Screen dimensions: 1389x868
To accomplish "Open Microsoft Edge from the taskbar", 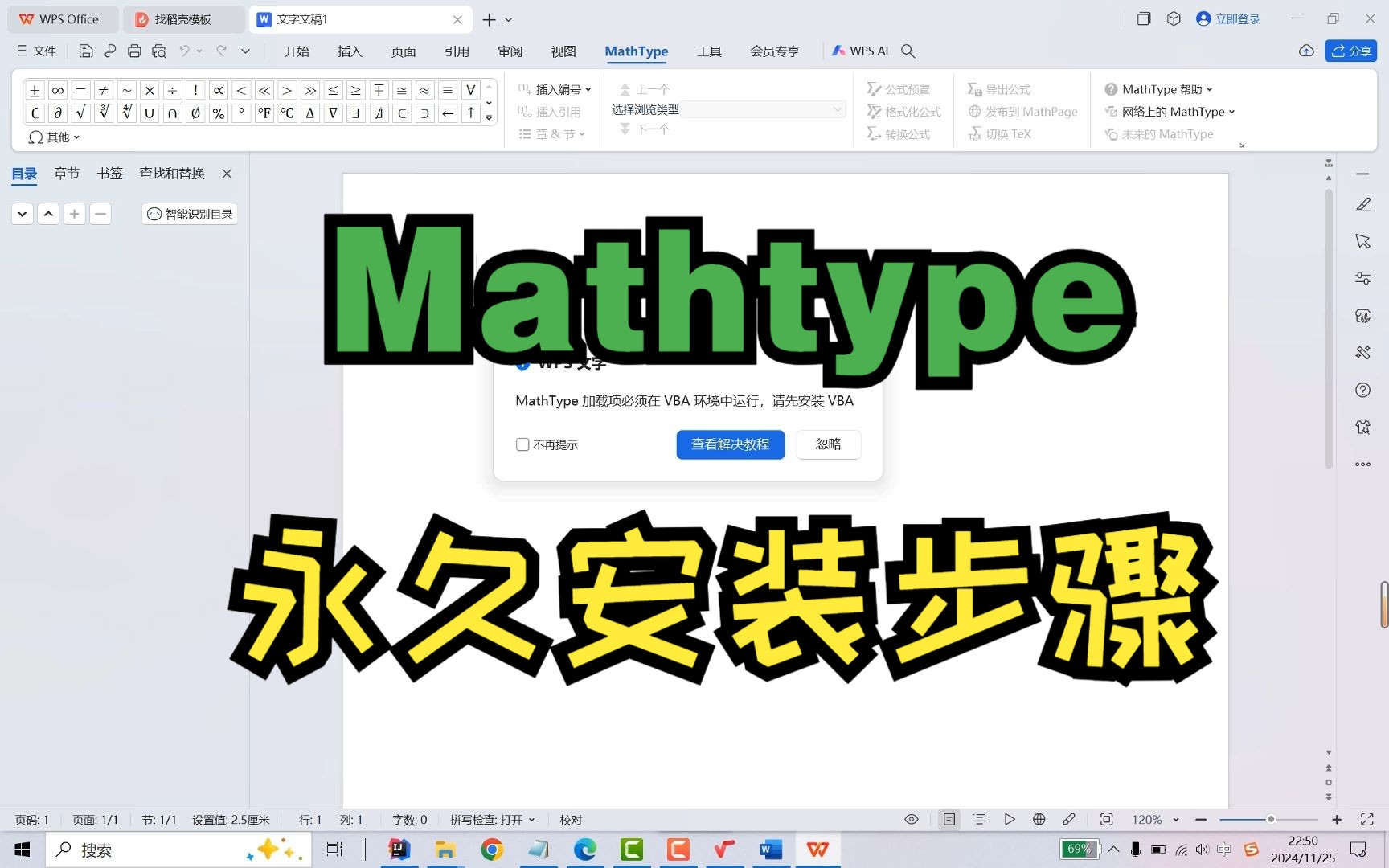I will (x=585, y=850).
